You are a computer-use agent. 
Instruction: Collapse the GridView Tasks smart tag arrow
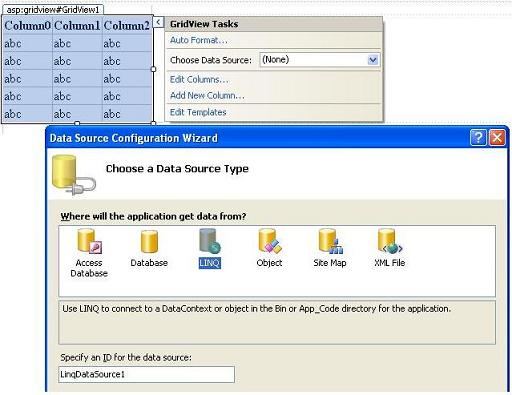[x=158, y=23]
